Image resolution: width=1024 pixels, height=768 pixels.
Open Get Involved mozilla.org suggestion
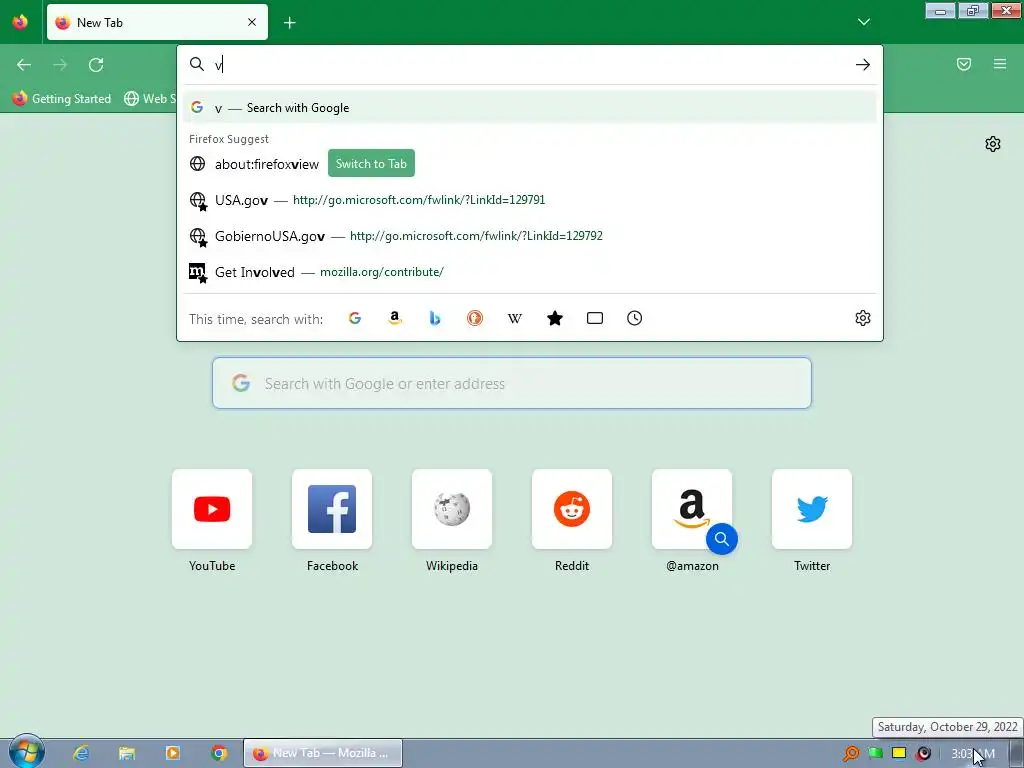[530, 272]
